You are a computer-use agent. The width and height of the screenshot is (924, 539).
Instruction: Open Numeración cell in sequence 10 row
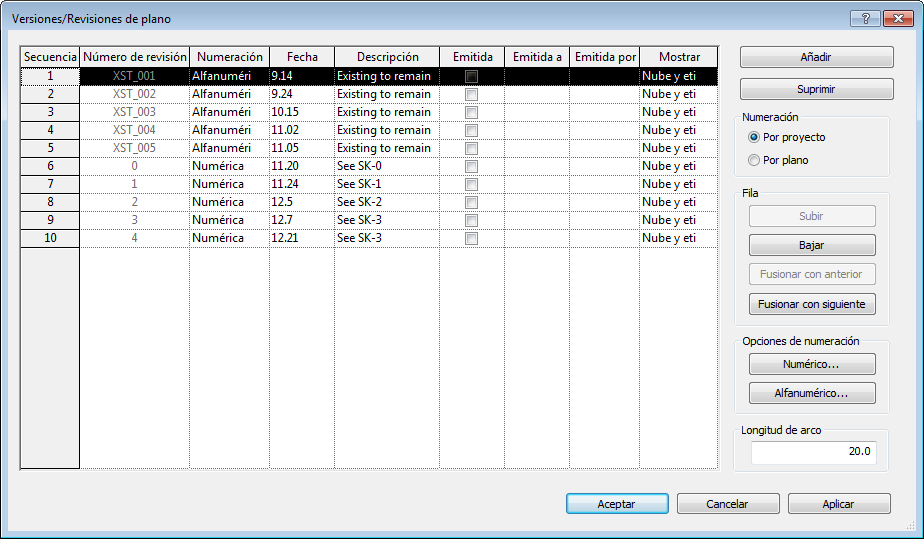(229, 238)
